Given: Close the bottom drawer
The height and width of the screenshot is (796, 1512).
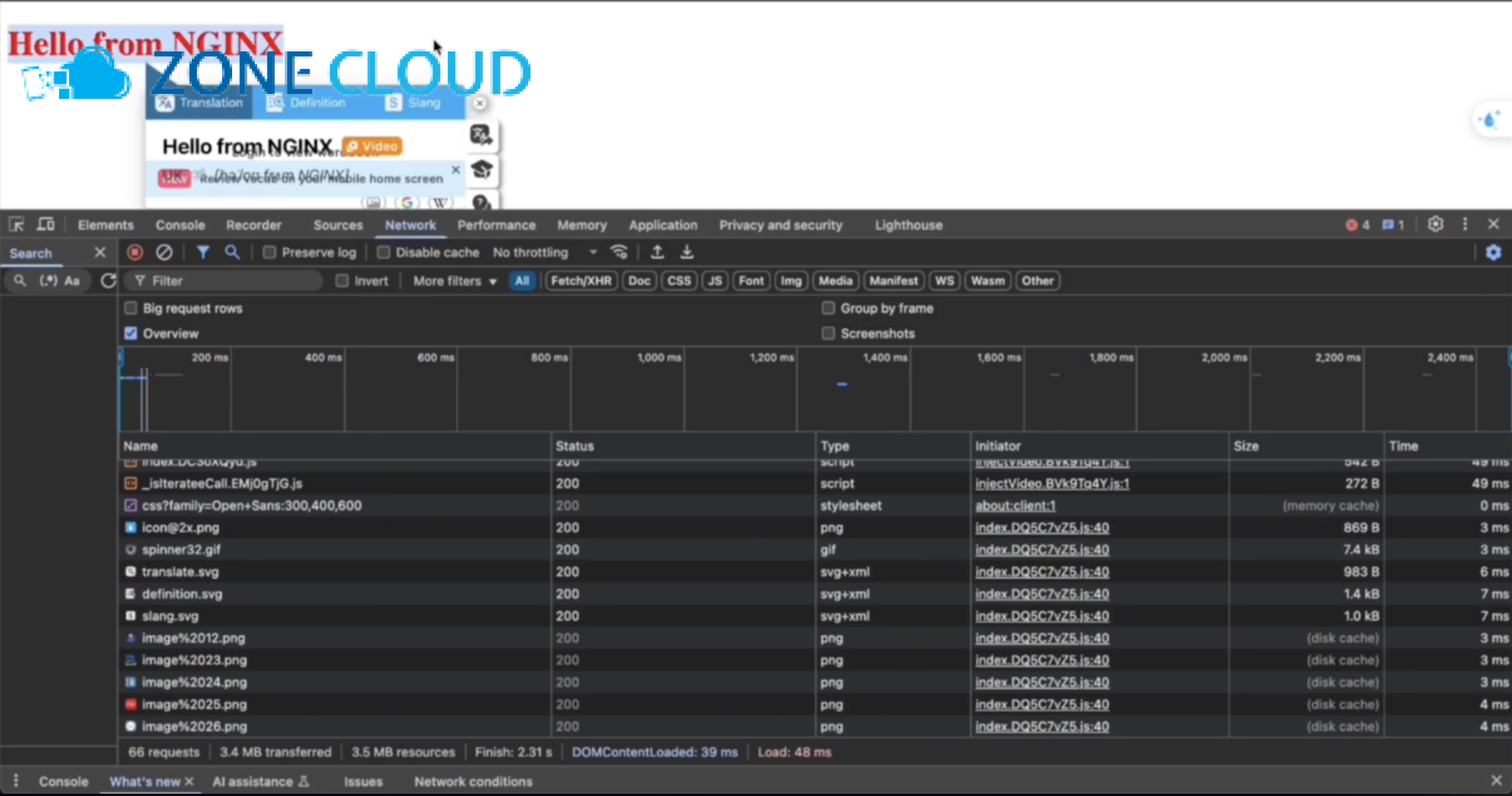Looking at the screenshot, I should pos(1496,781).
